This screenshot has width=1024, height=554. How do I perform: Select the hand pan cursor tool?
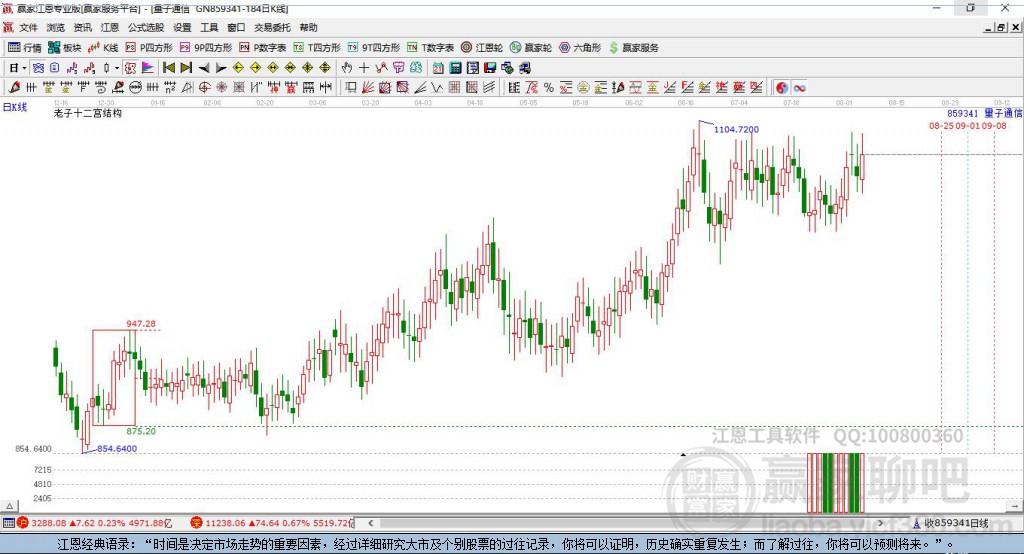pyautogui.click(x=347, y=67)
